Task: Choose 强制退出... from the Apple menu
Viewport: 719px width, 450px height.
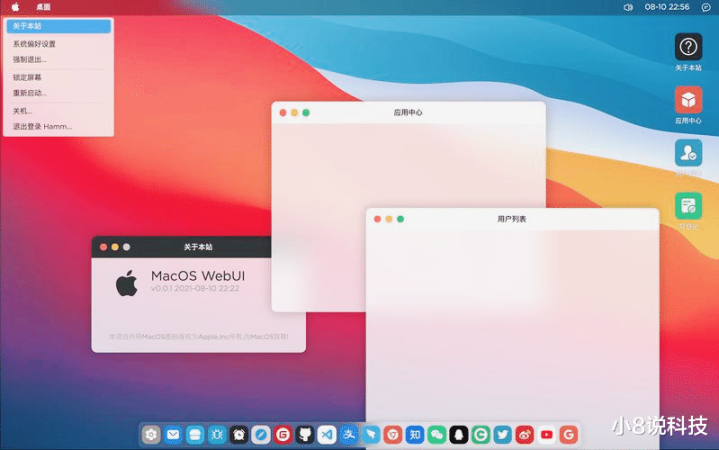Action: [x=59, y=60]
